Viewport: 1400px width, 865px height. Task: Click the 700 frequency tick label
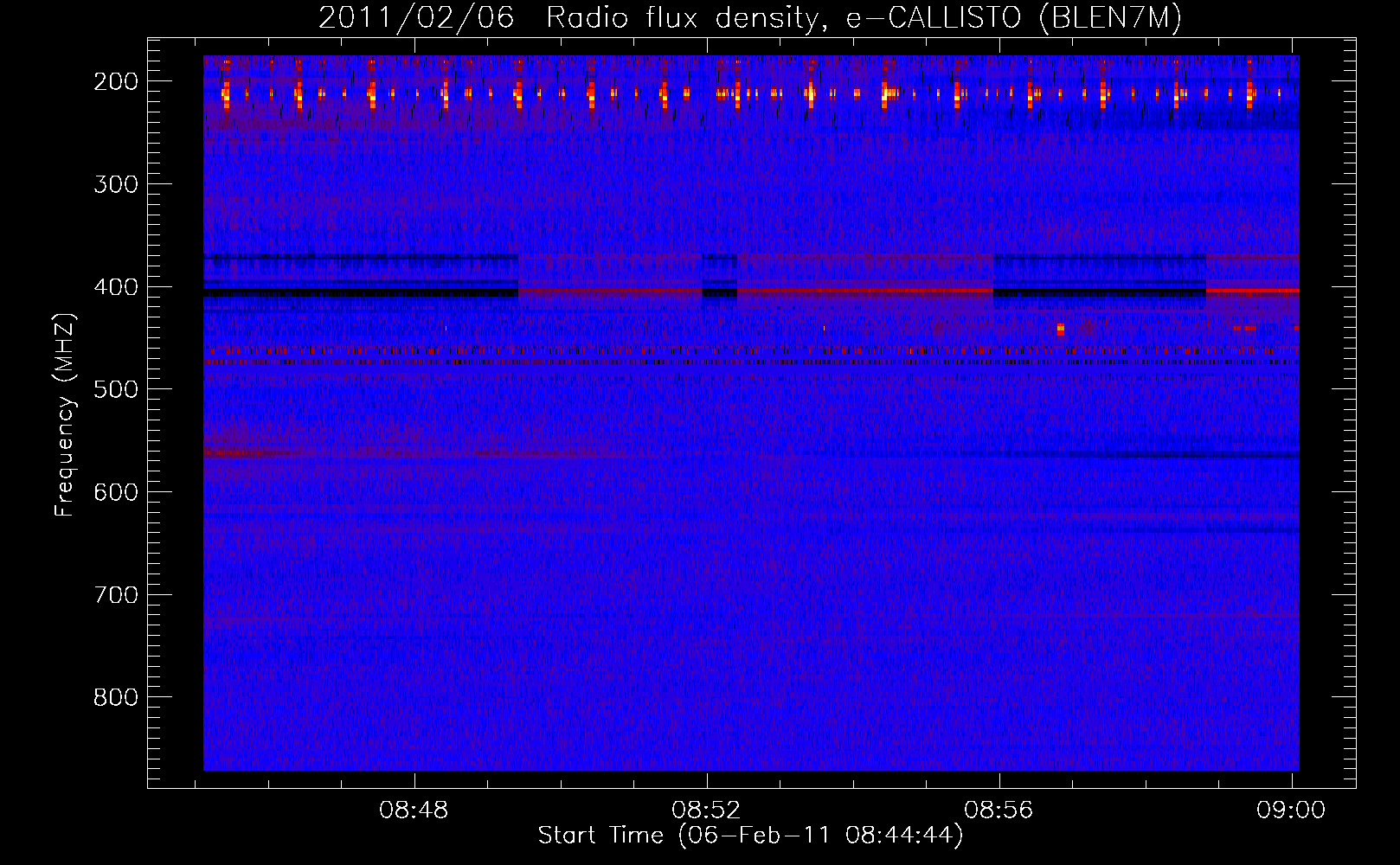click(115, 595)
